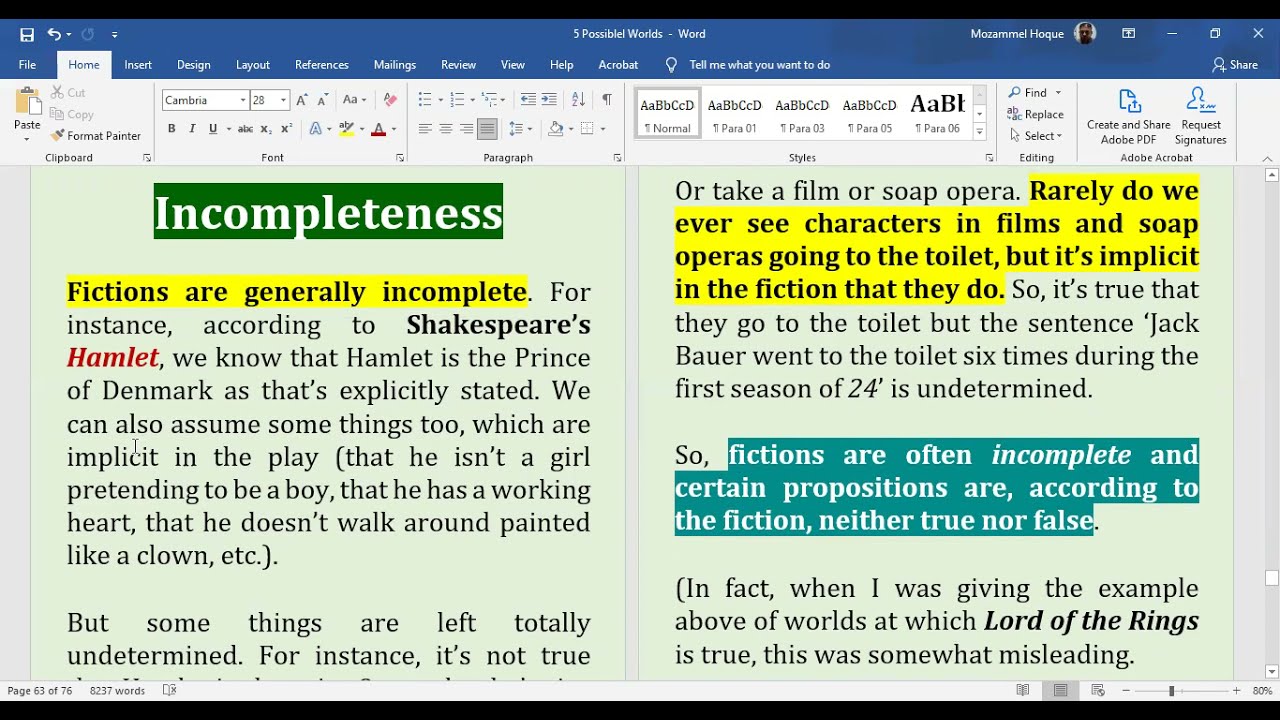1280x720 pixels.
Task: Click the spelling proofing status icon
Action: click(169, 690)
